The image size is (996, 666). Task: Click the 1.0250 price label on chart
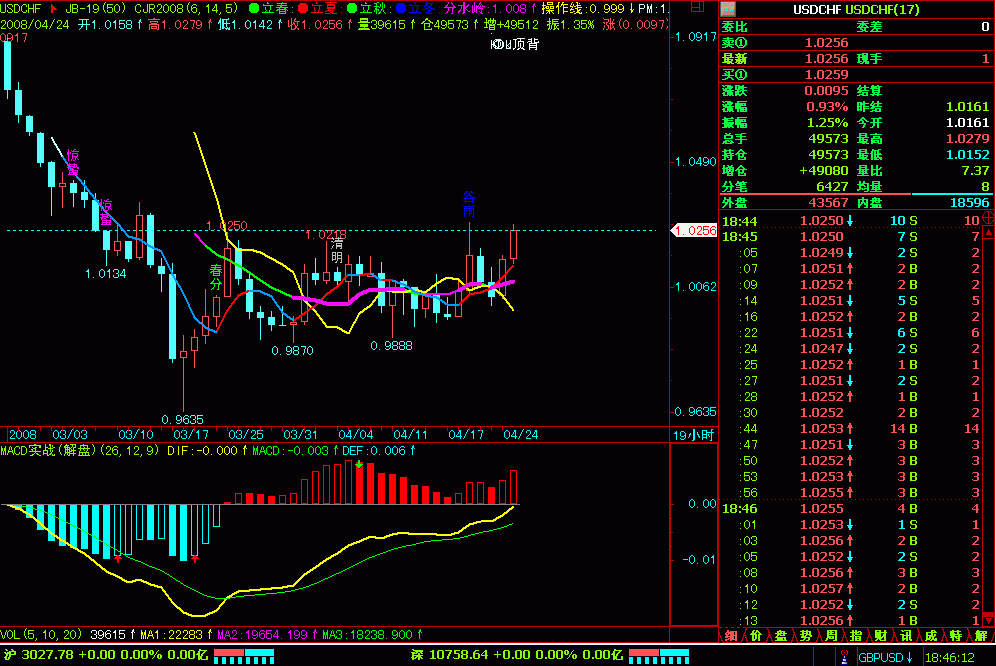(x=227, y=226)
